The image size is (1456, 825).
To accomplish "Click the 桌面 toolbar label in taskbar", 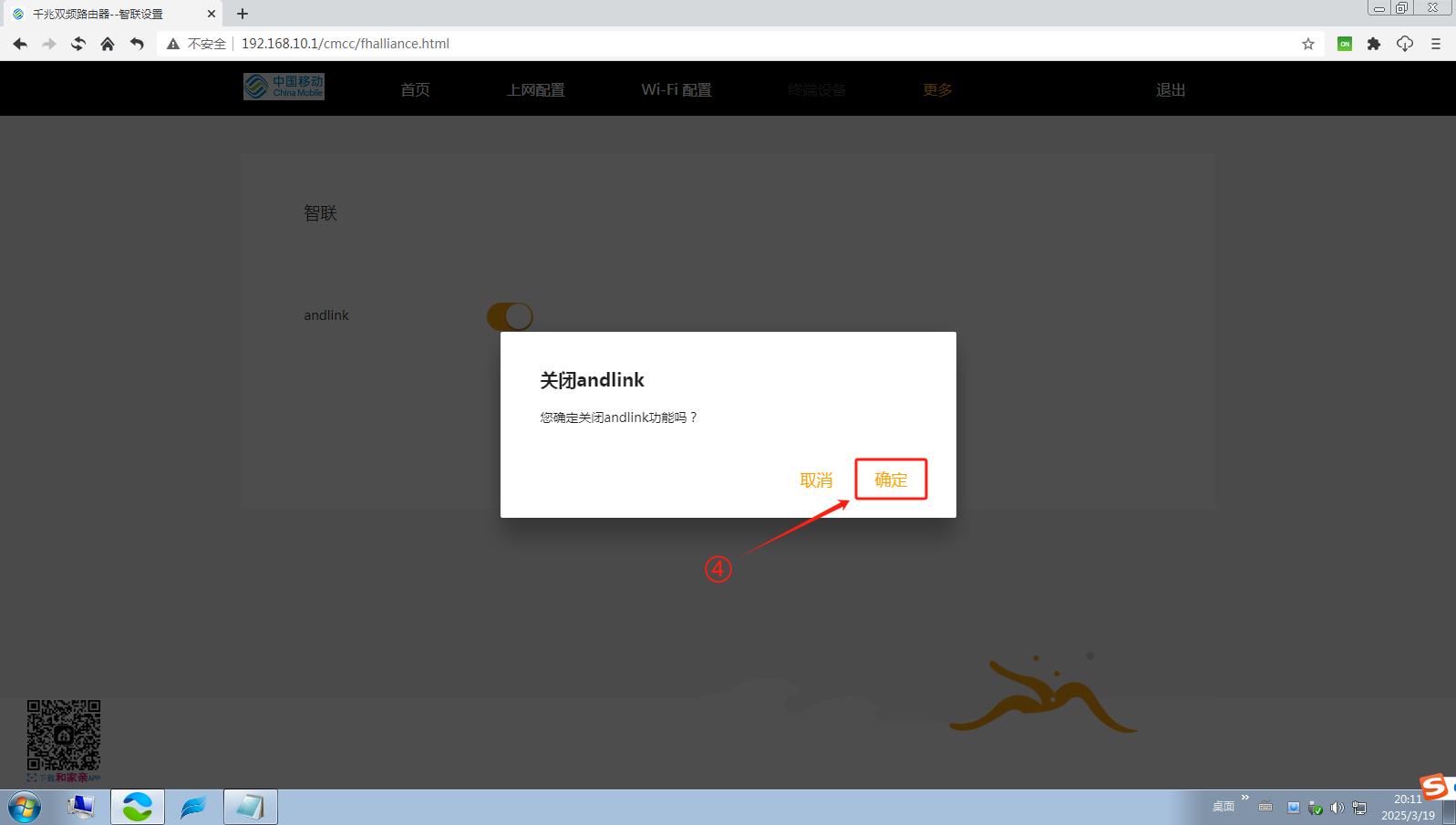I will pos(1223,806).
